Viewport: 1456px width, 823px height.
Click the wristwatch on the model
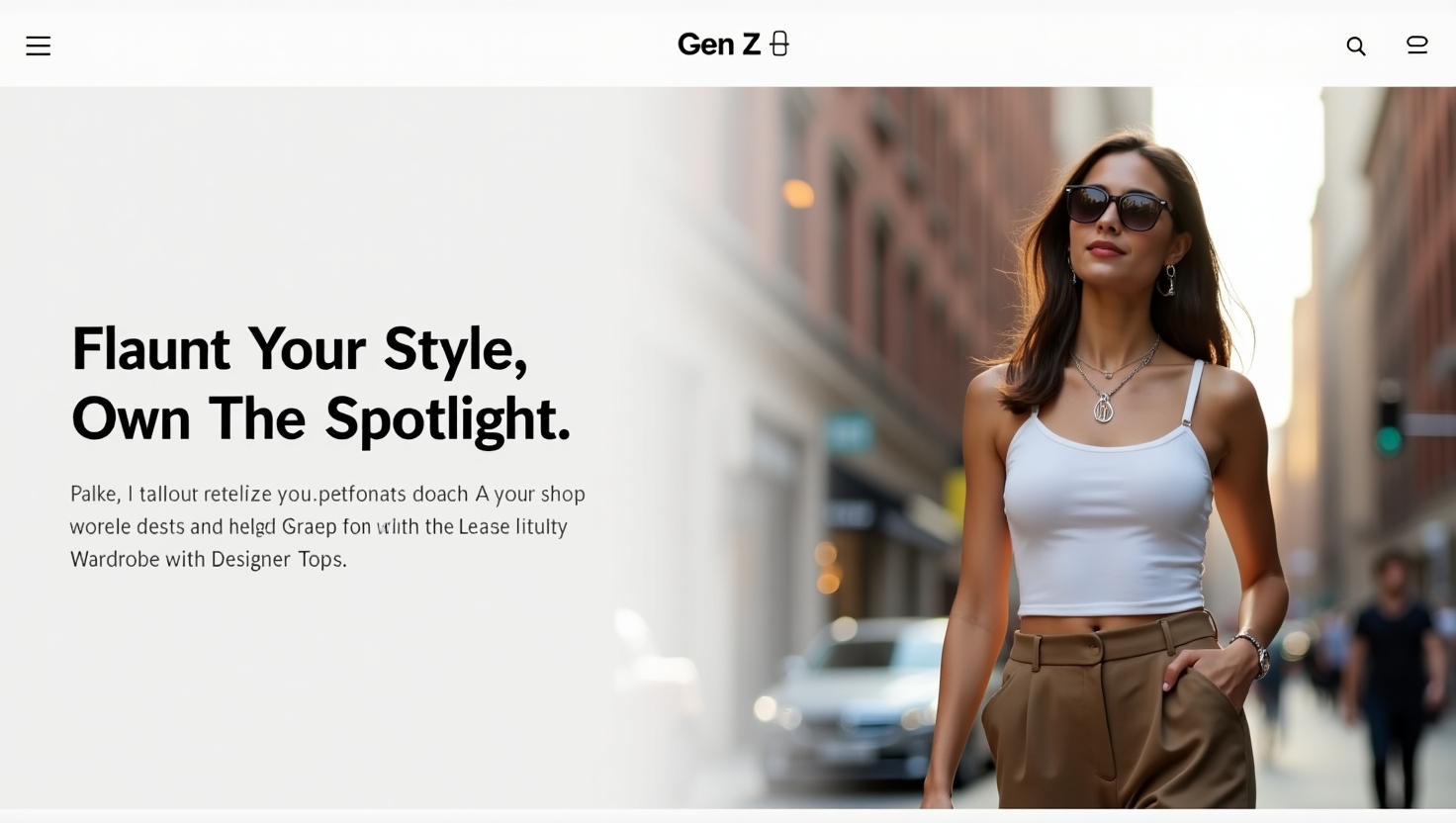coord(1254,652)
